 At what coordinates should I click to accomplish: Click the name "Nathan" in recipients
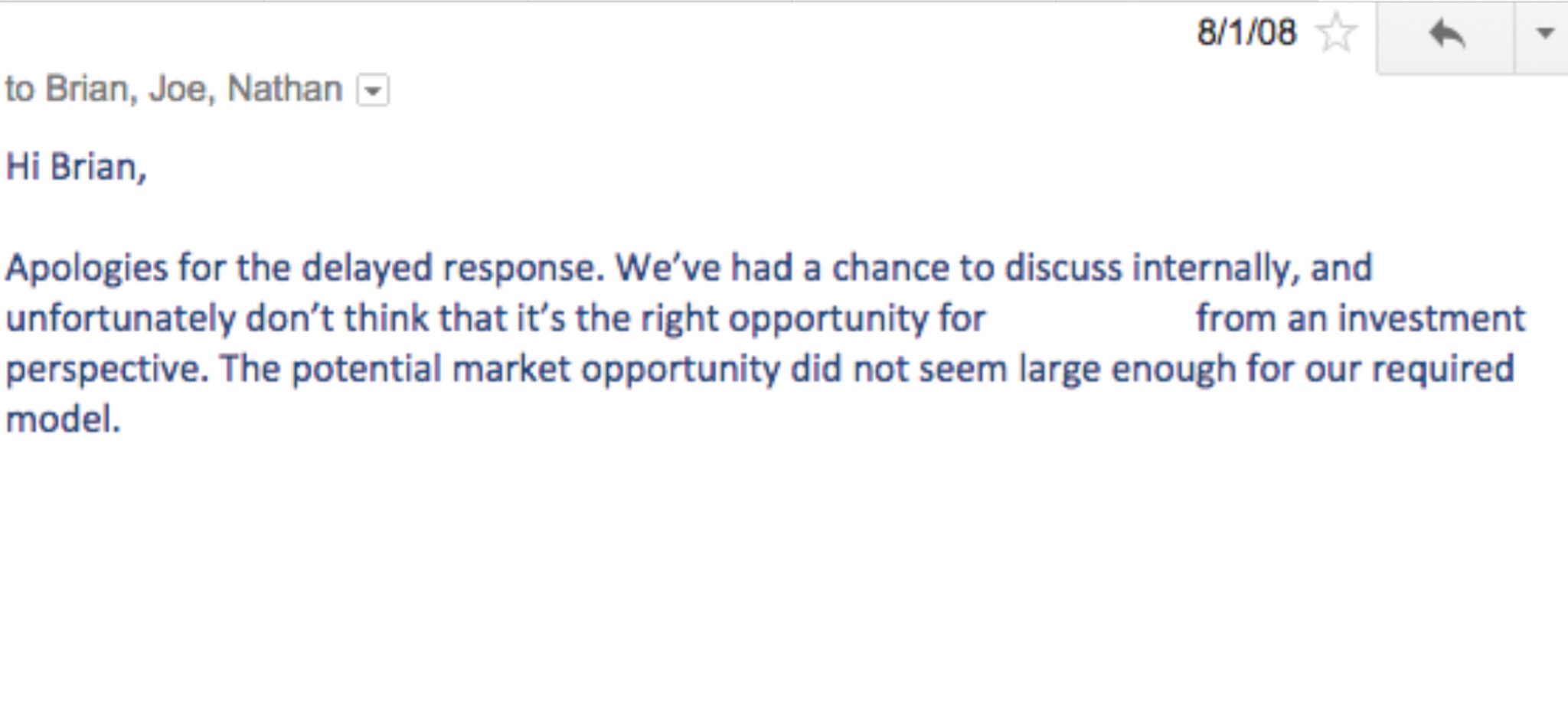pos(285,89)
